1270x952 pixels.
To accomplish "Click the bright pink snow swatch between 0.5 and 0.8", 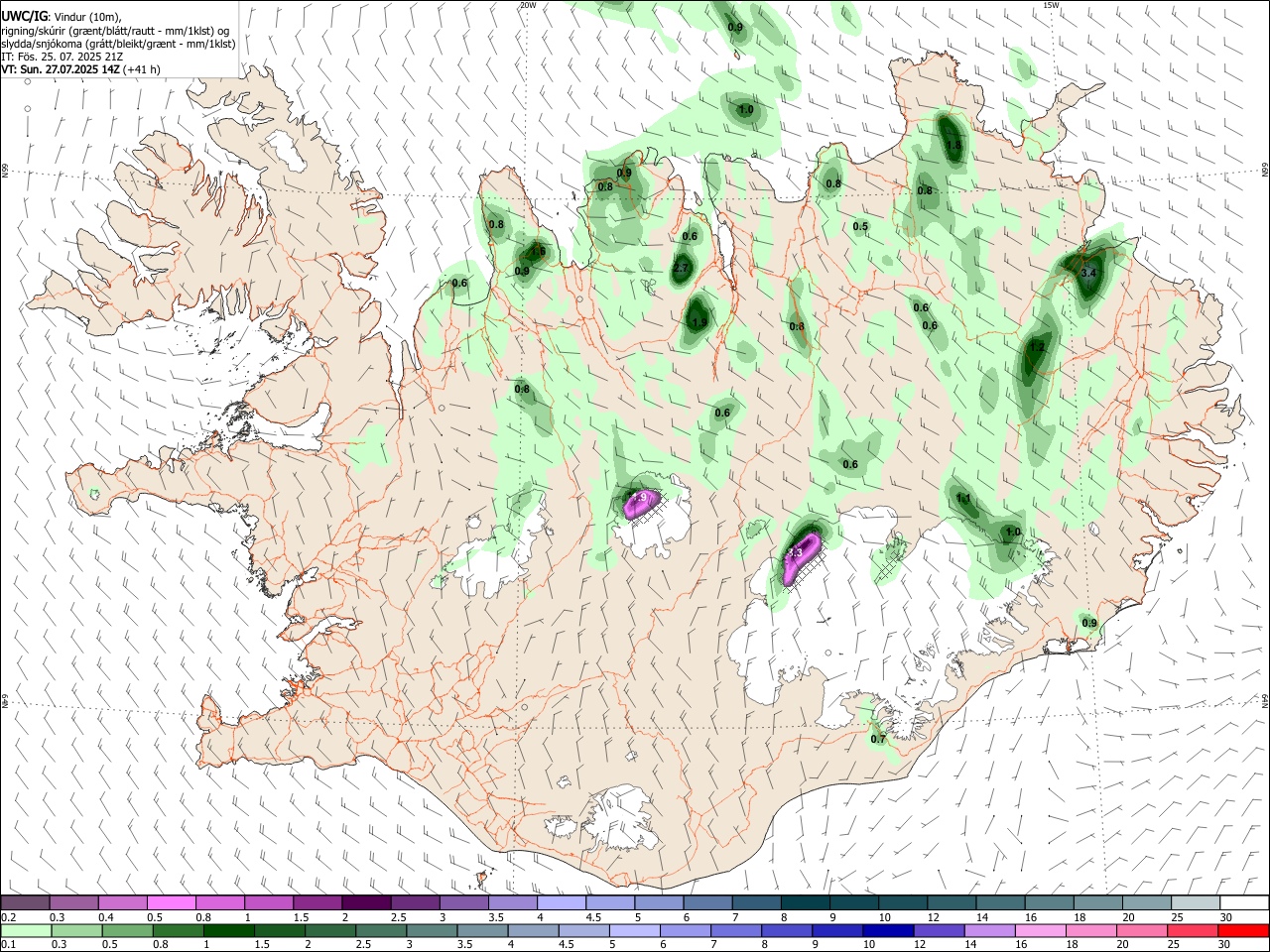I will [x=171, y=903].
